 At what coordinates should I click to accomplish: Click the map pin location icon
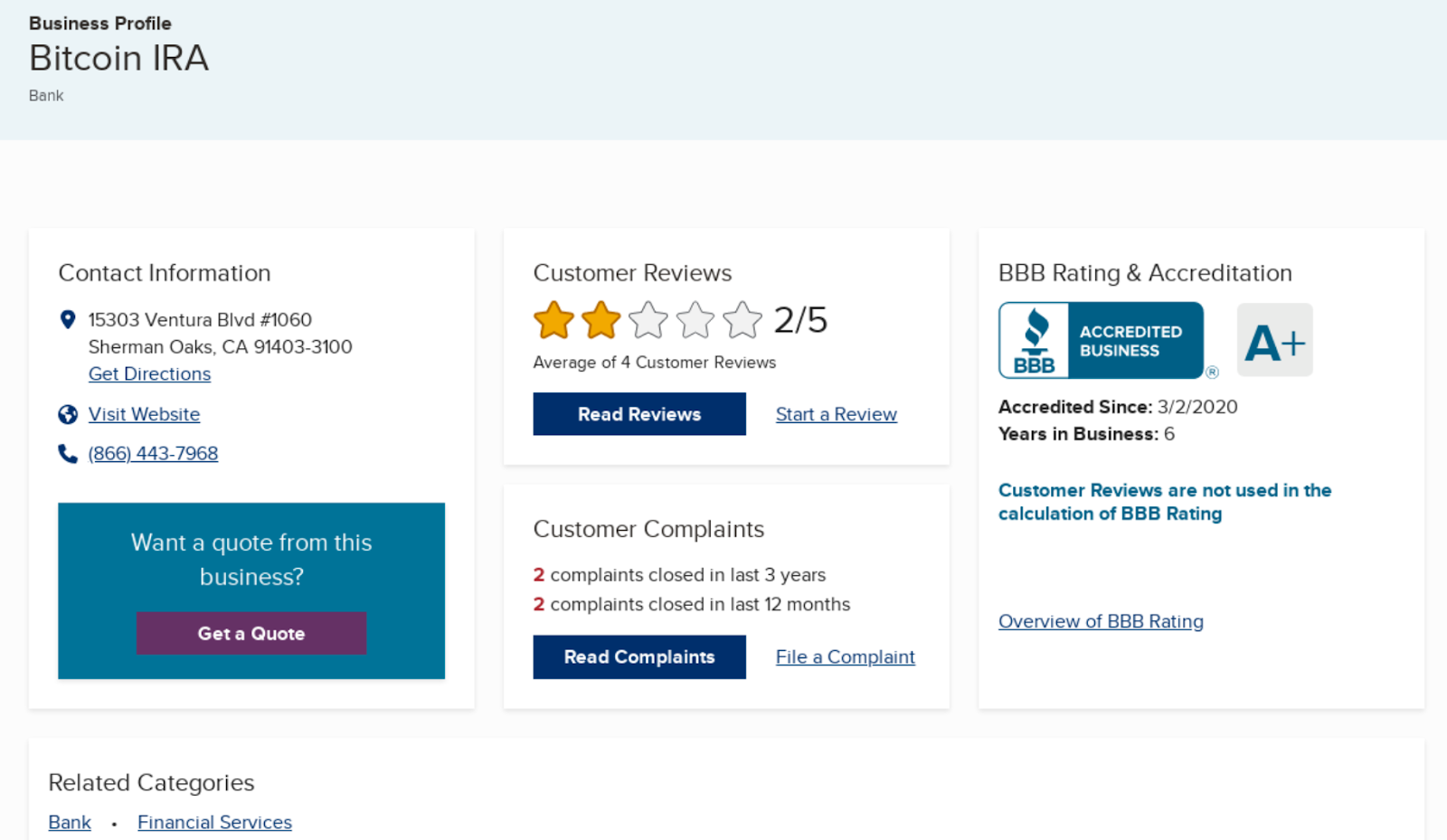pos(67,319)
